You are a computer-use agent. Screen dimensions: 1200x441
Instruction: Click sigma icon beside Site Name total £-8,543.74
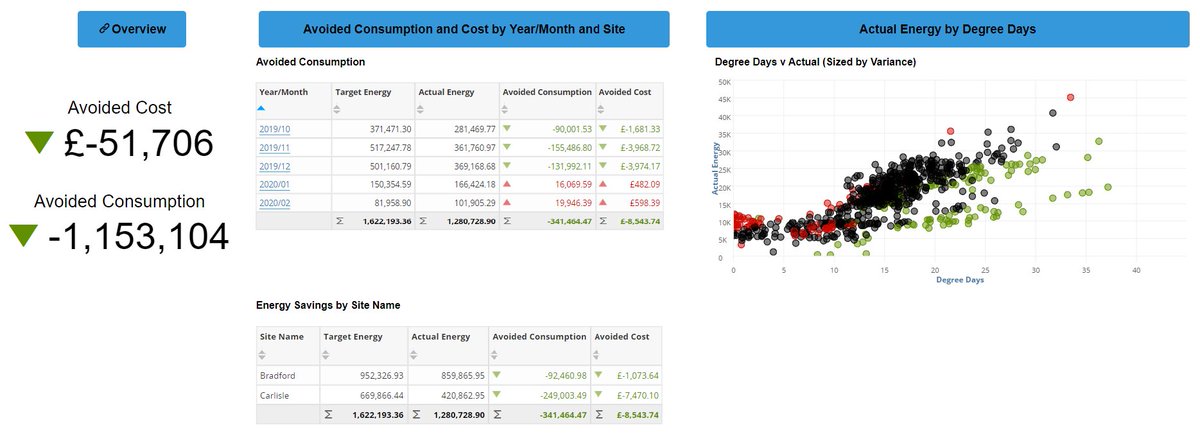tap(598, 413)
